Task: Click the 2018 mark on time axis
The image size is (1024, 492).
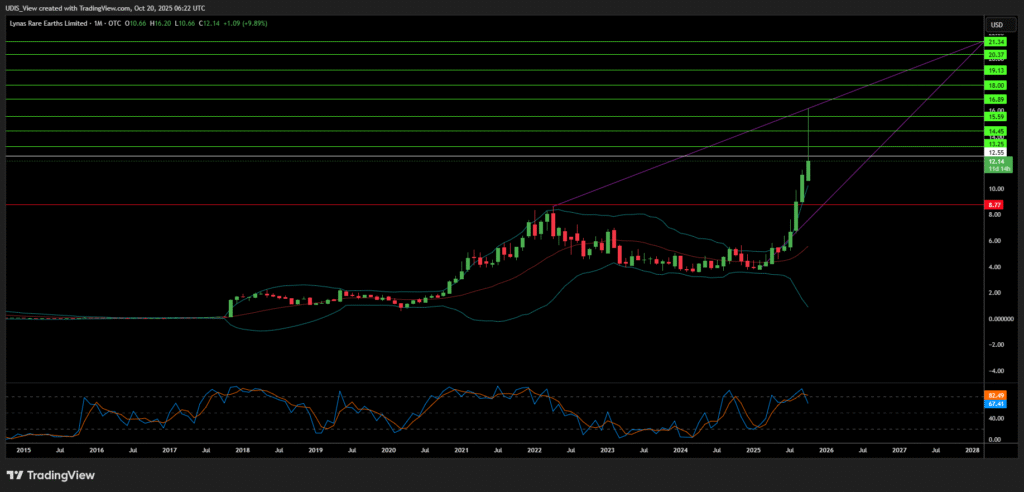Action: [242, 451]
